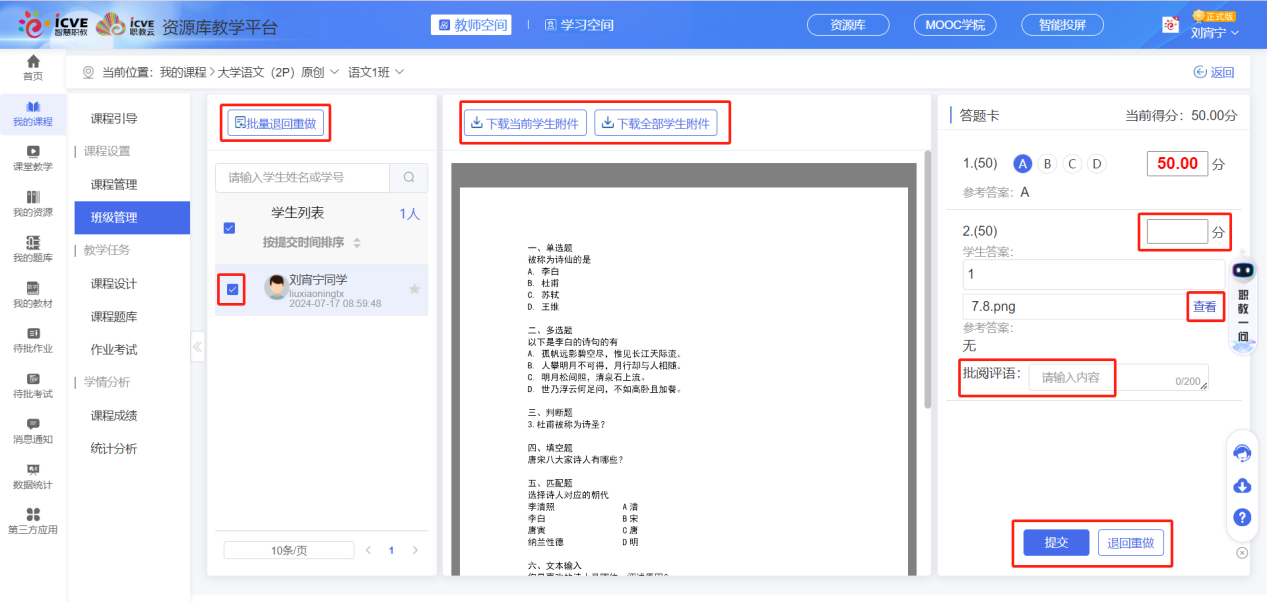Toggle the 学生列表 select-all checkbox
The image size is (1267, 602).
229,228
